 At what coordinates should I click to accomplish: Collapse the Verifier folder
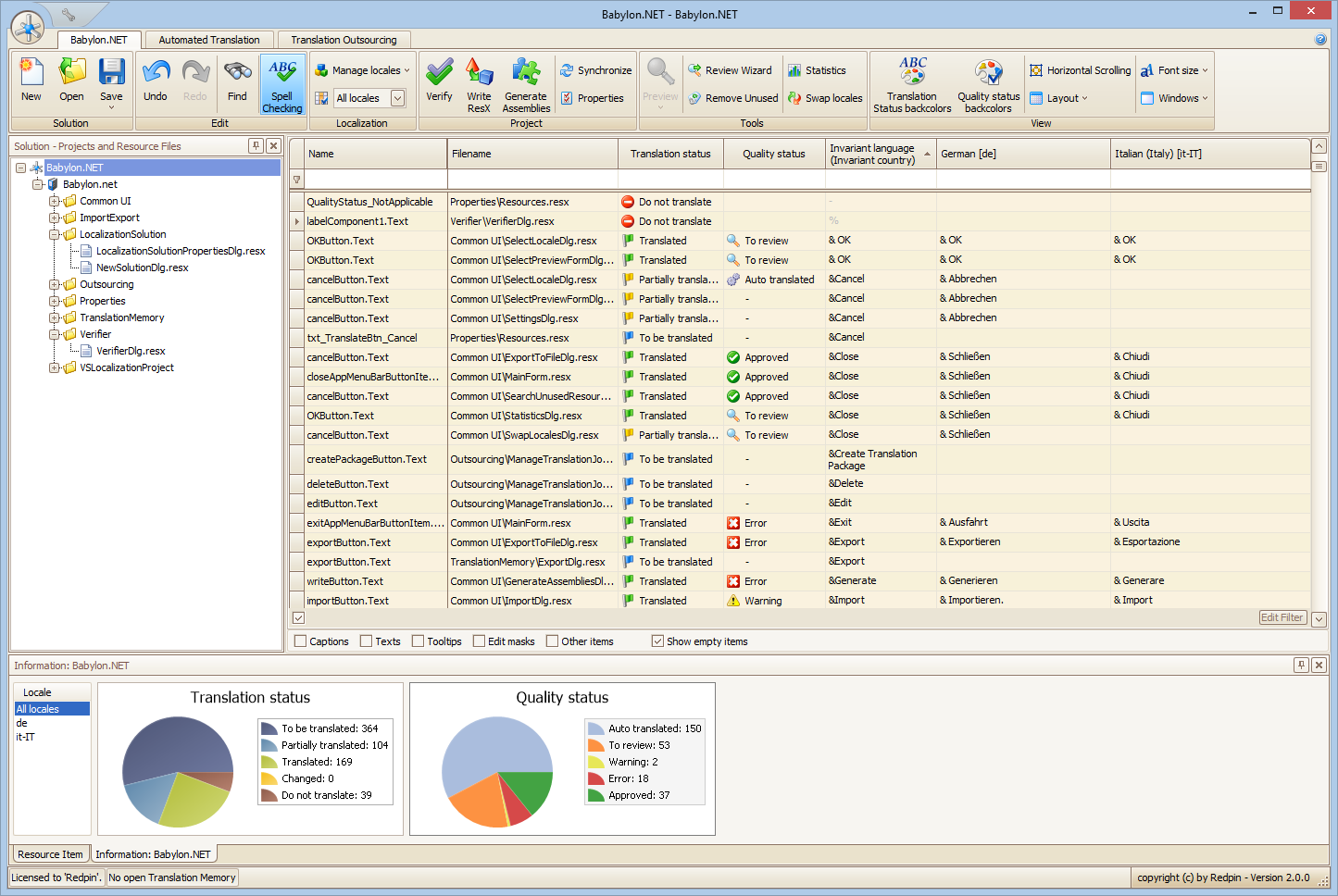coord(54,334)
